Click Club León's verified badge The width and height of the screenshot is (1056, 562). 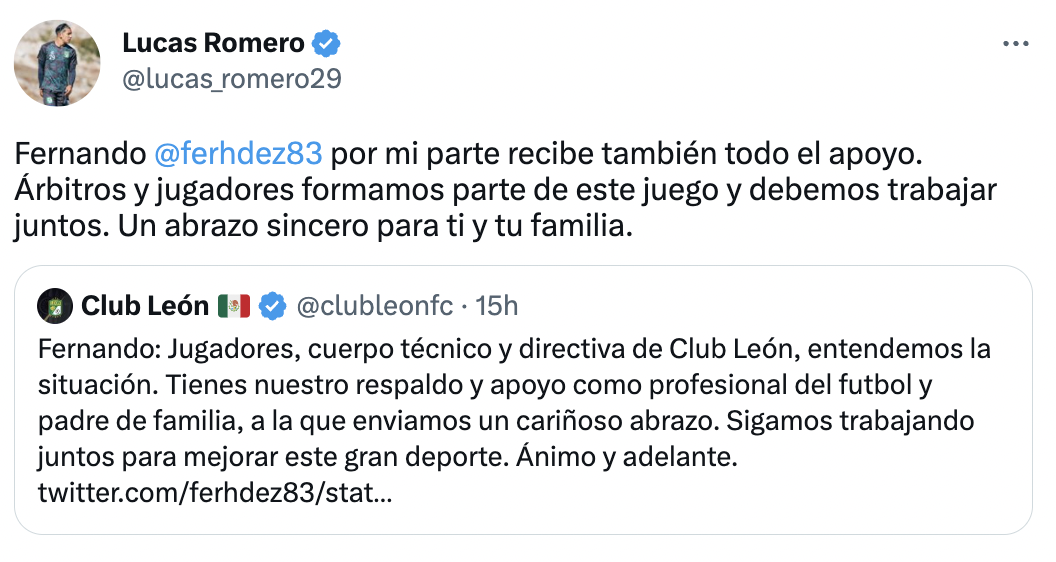[x=272, y=306]
